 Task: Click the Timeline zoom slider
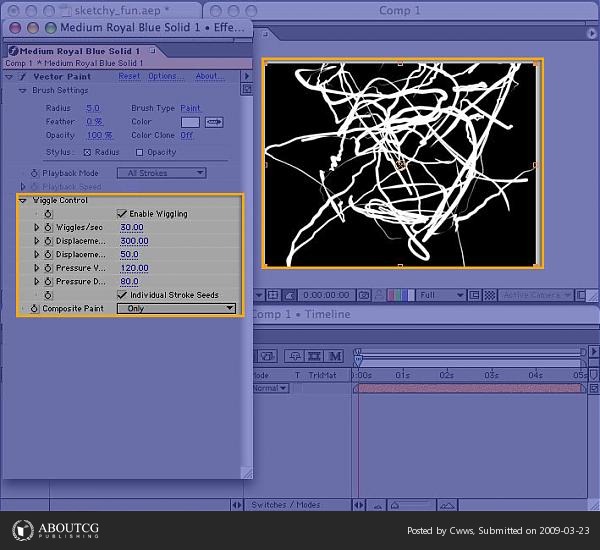(x=412, y=506)
